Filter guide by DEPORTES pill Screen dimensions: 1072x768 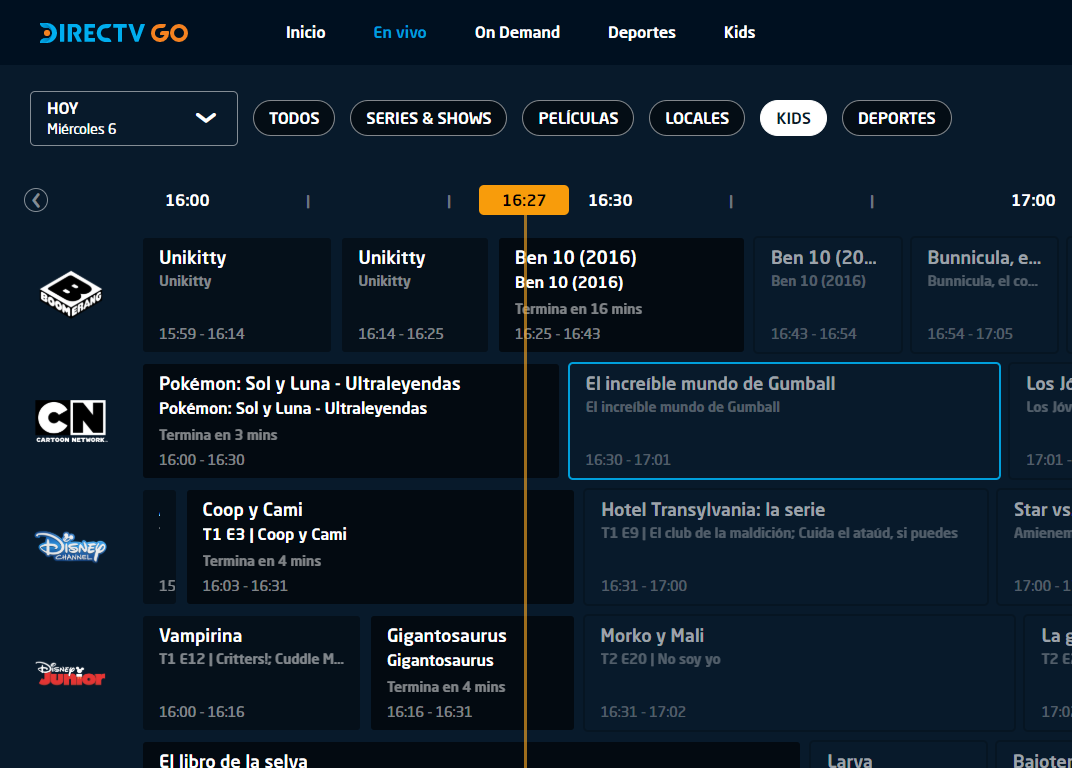pos(897,118)
